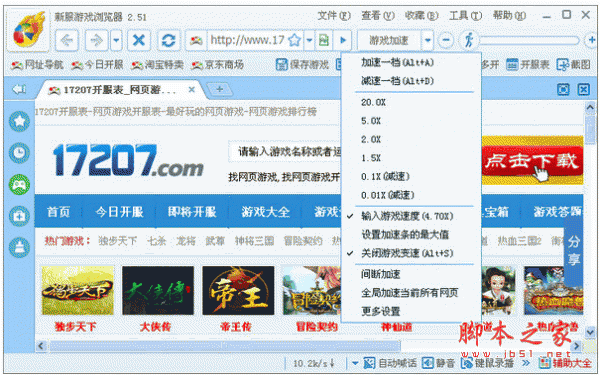600x375 pixels.
Task: Click 首页 in the site navigation
Action: [58, 212]
